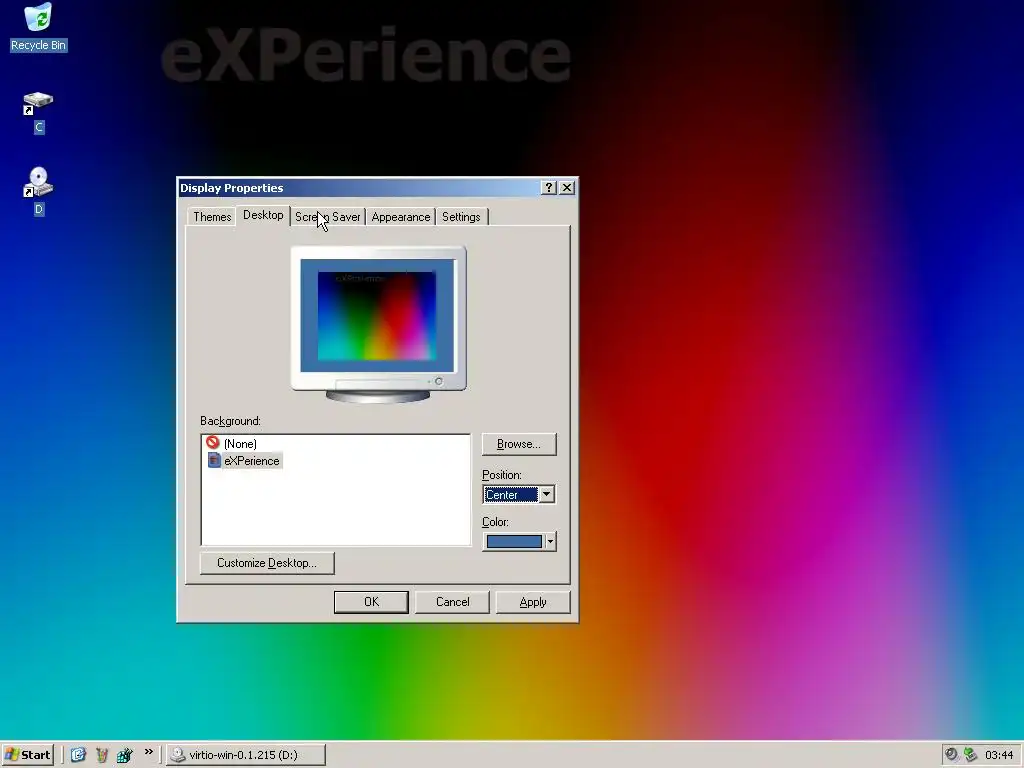
Task: Click the eXPerience wallpaper file icon
Action: click(214, 460)
